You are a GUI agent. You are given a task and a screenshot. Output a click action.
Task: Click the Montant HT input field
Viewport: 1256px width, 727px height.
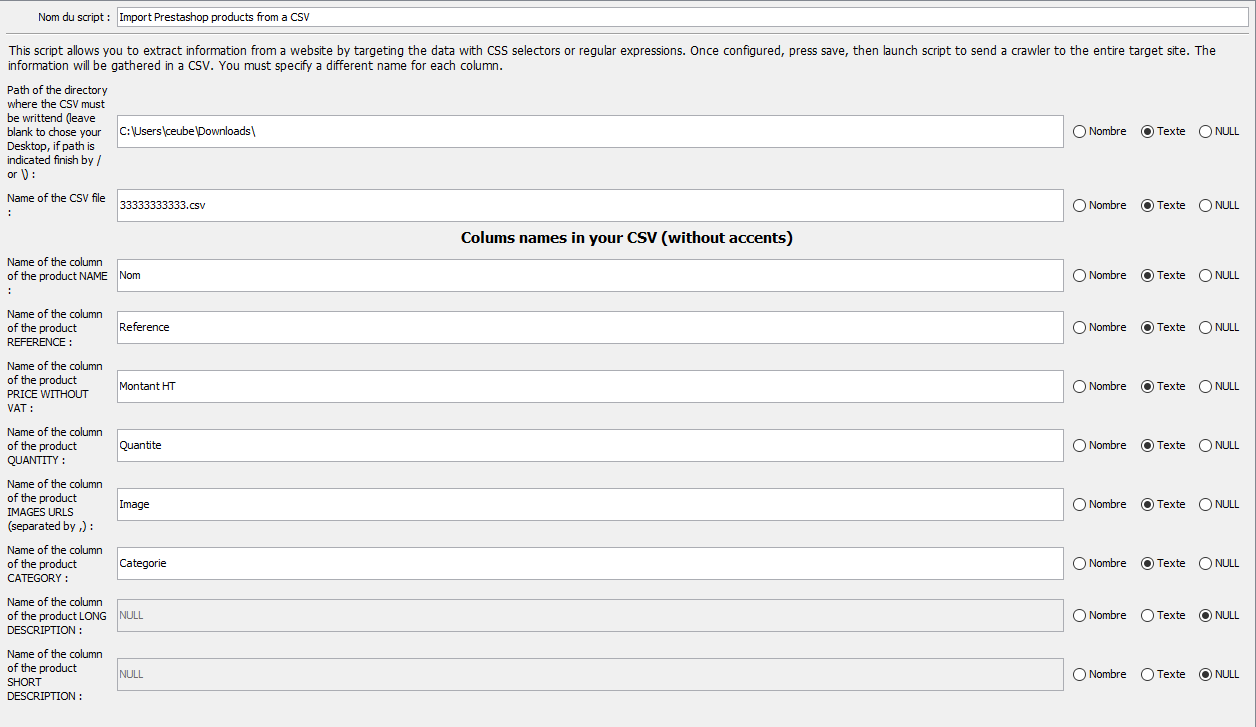click(590, 387)
